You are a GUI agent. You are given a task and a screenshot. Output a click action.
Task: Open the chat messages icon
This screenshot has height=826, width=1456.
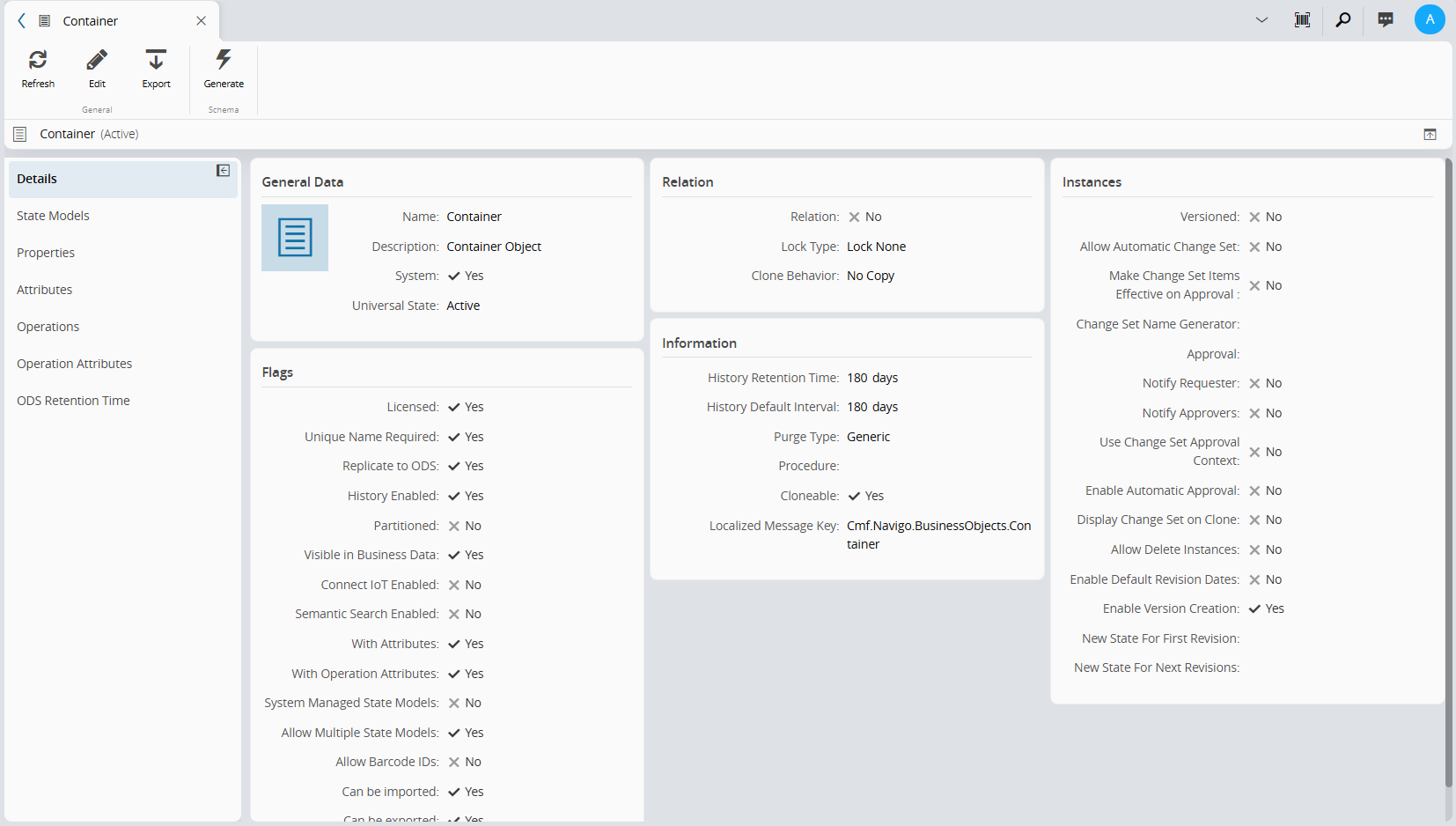pos(1386,19)
